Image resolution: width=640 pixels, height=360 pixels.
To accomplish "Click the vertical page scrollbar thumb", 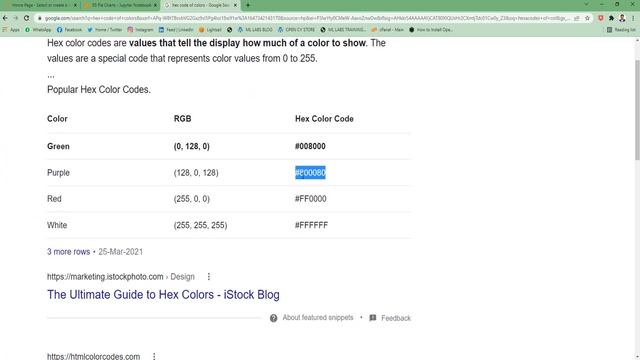I will [637, 109].
